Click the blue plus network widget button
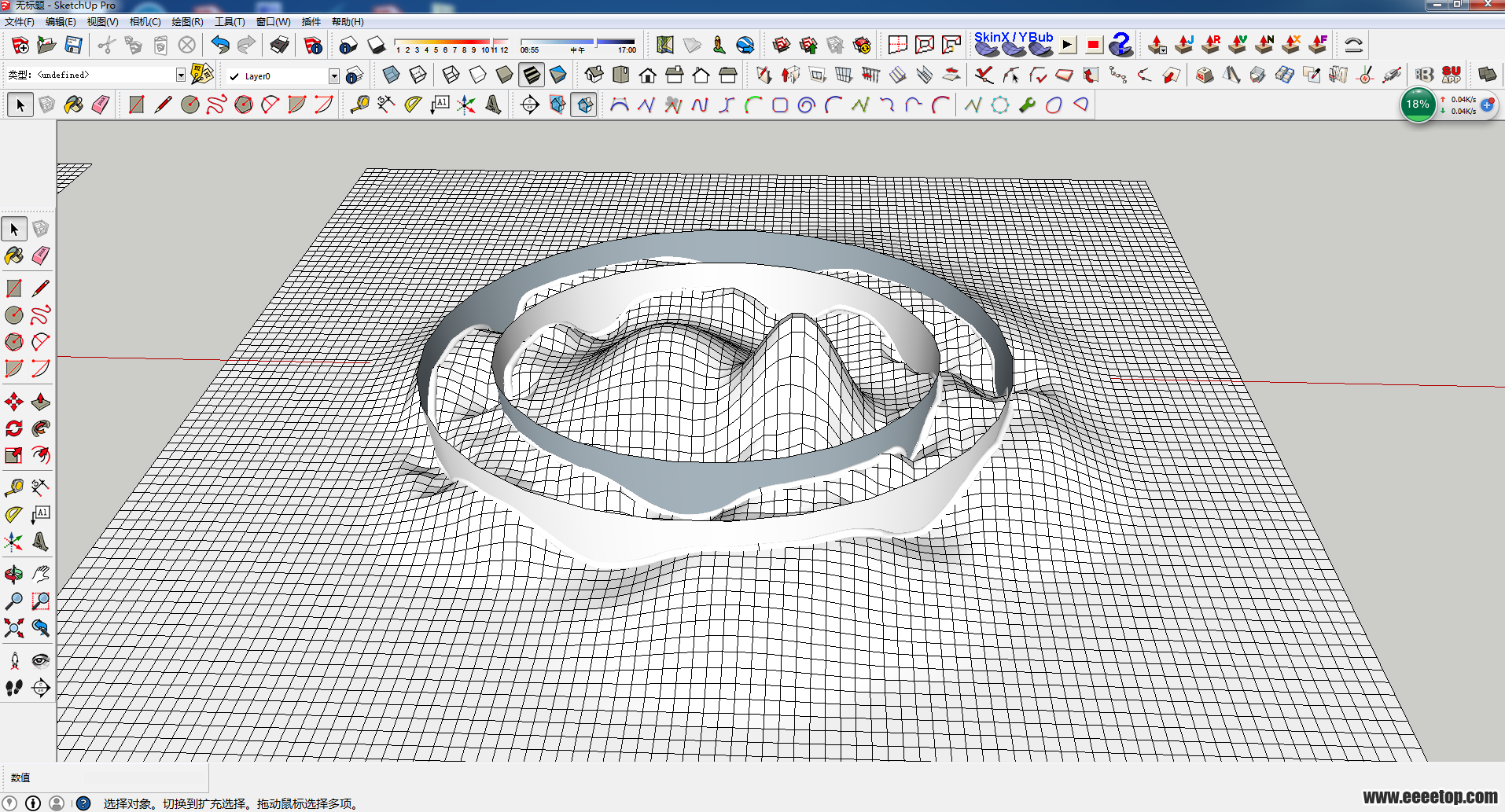Screen dimensions: 1505x812 (1488, 105)
